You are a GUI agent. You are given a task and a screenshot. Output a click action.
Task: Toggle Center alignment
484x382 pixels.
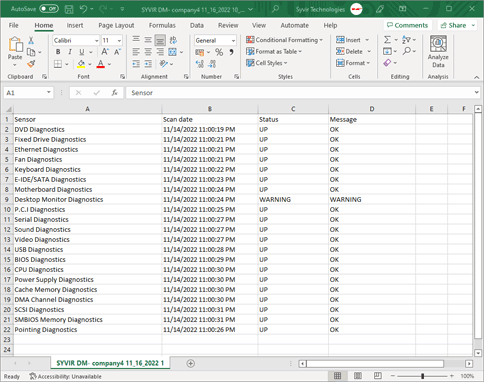pos(148,52)
